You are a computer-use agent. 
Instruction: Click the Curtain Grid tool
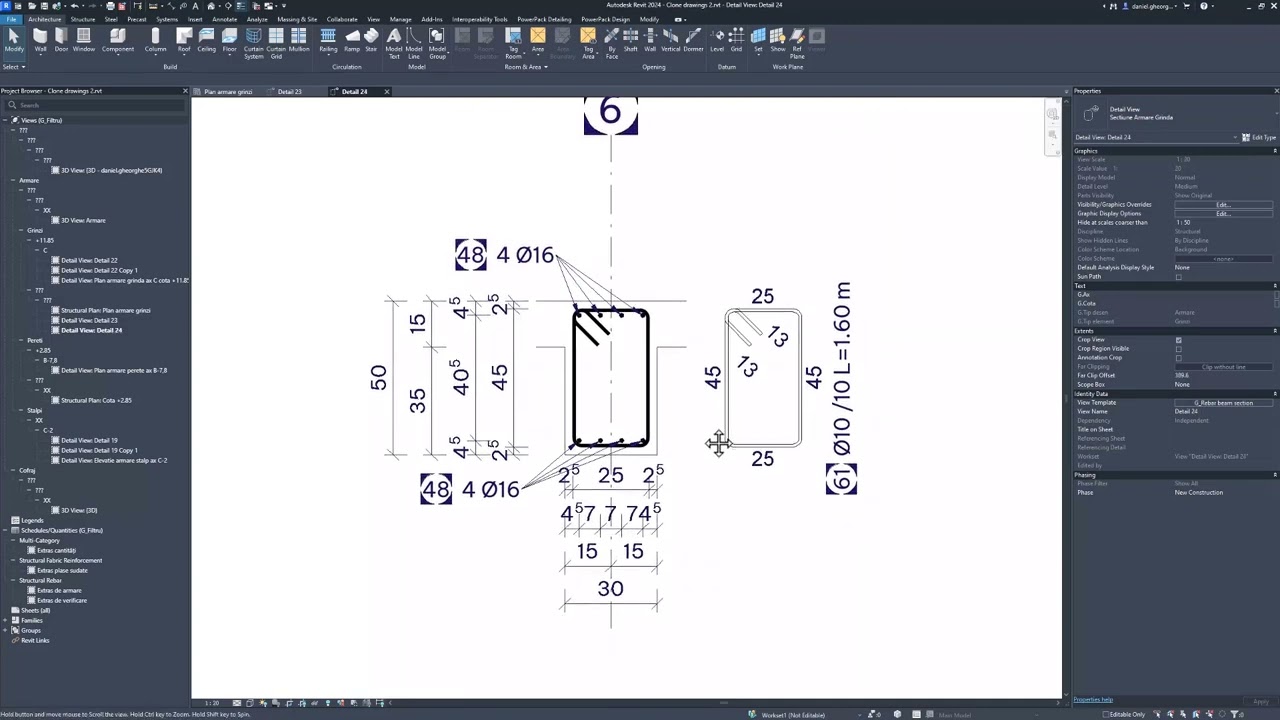276,43
